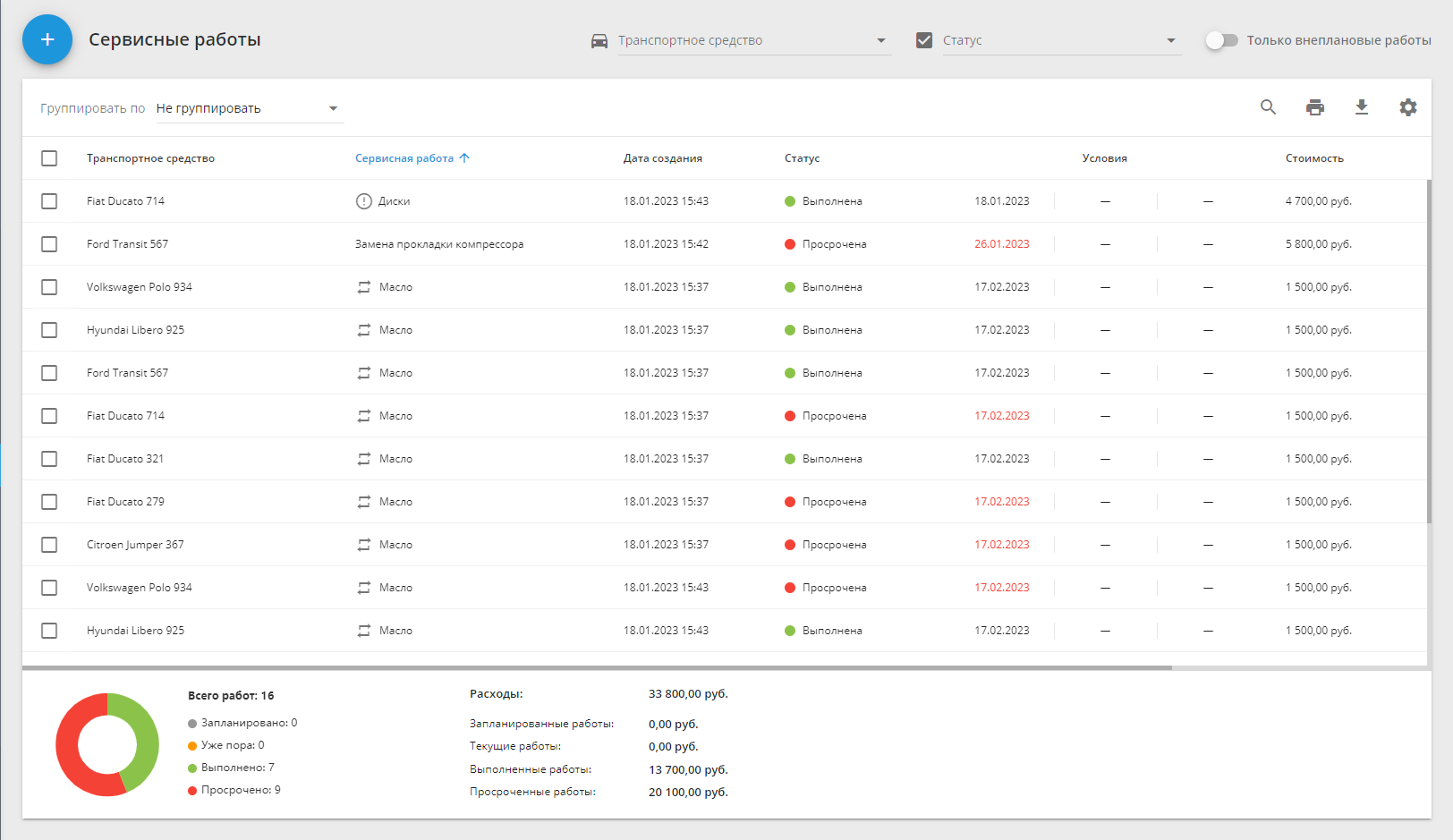Viewport: 1453px width, 840px height.
Task: Check the box for Fiat Ducato 321 row
Action: click(49, 459)
